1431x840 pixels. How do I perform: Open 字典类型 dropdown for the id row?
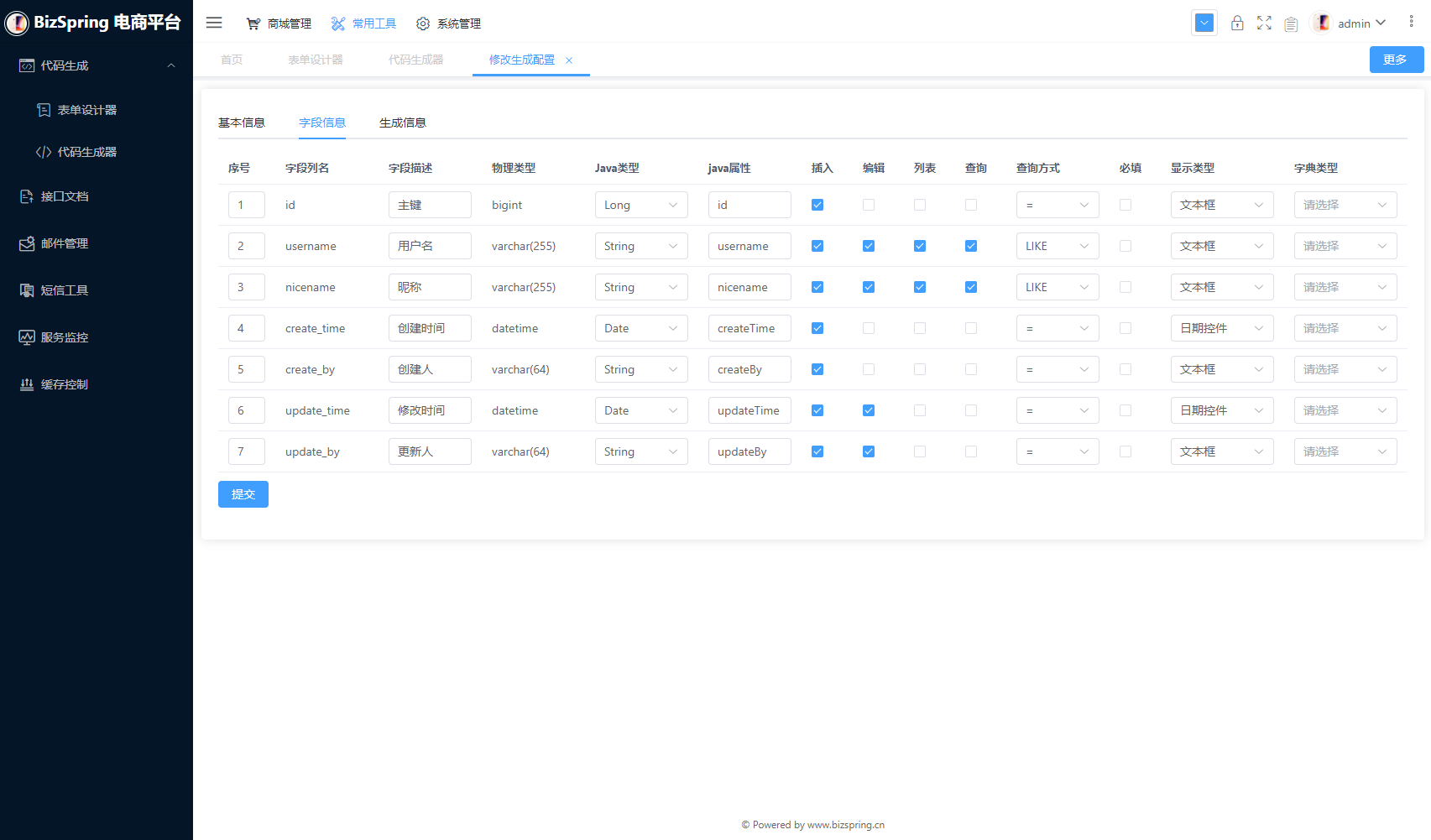(1345, 205)
